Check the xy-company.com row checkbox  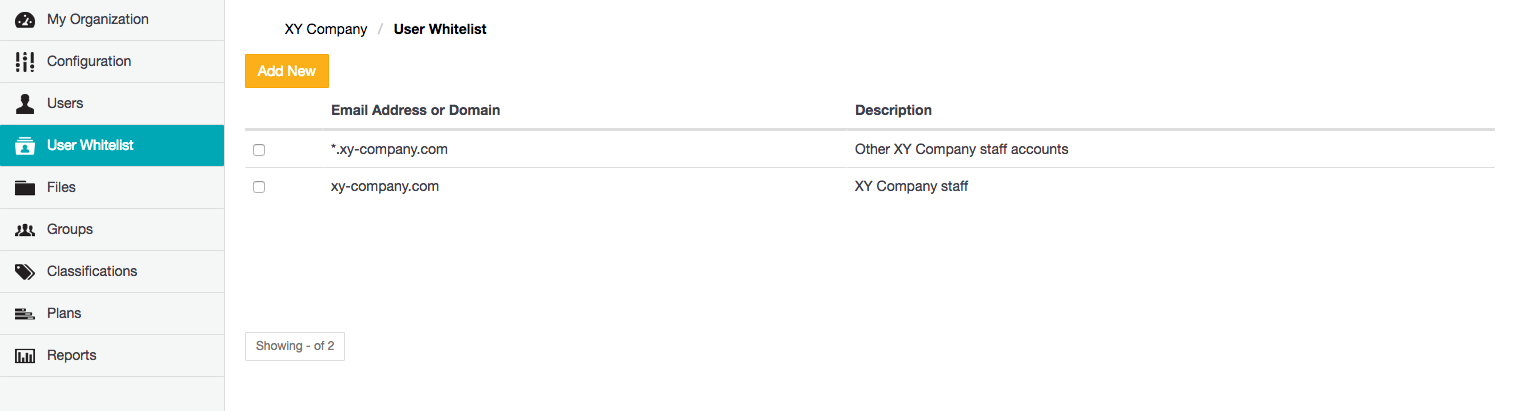pyautogui.click(x=259, y=187)
